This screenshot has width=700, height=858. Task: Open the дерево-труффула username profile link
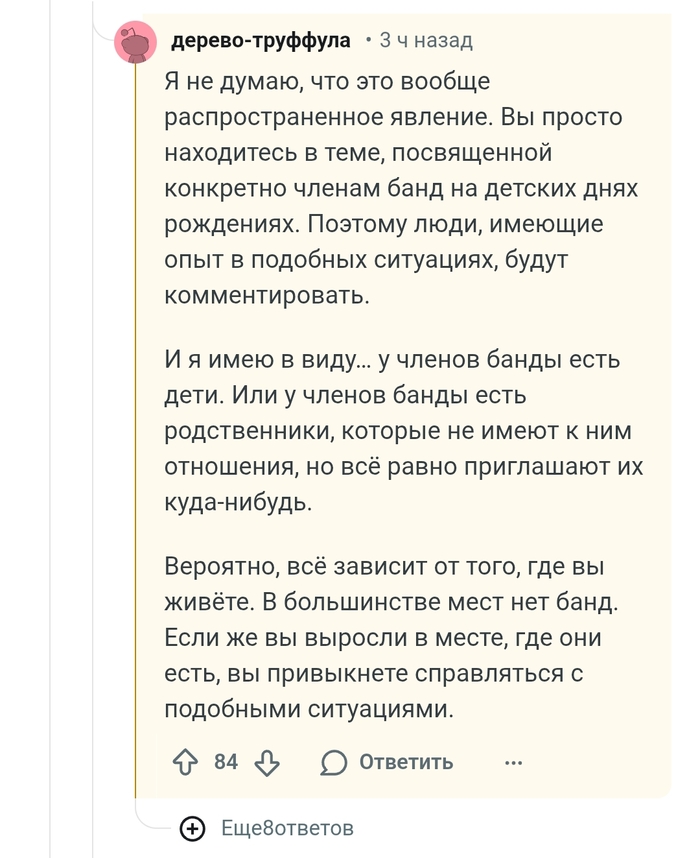[261, 40]
